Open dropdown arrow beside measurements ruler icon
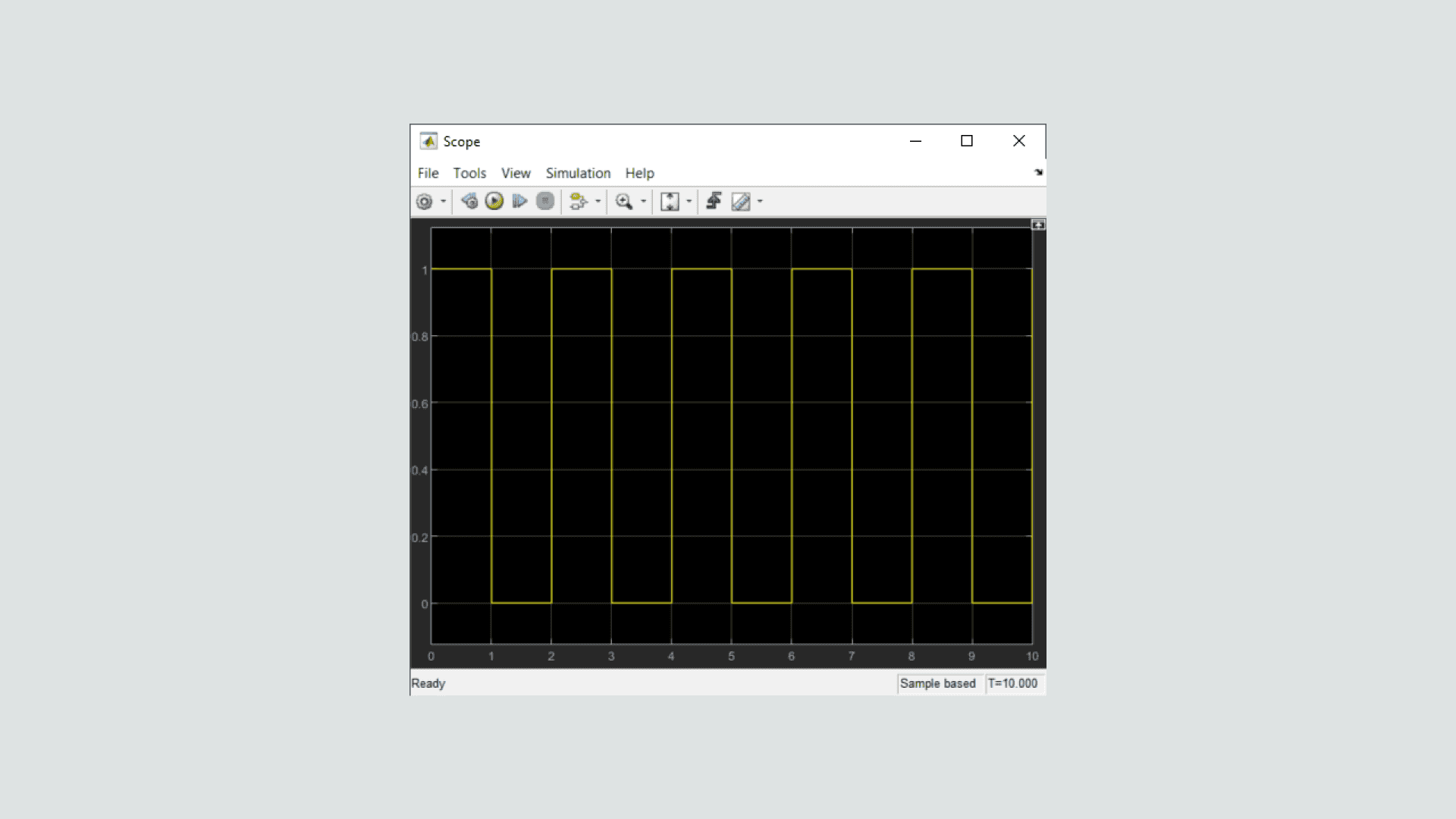 point(760,202)
